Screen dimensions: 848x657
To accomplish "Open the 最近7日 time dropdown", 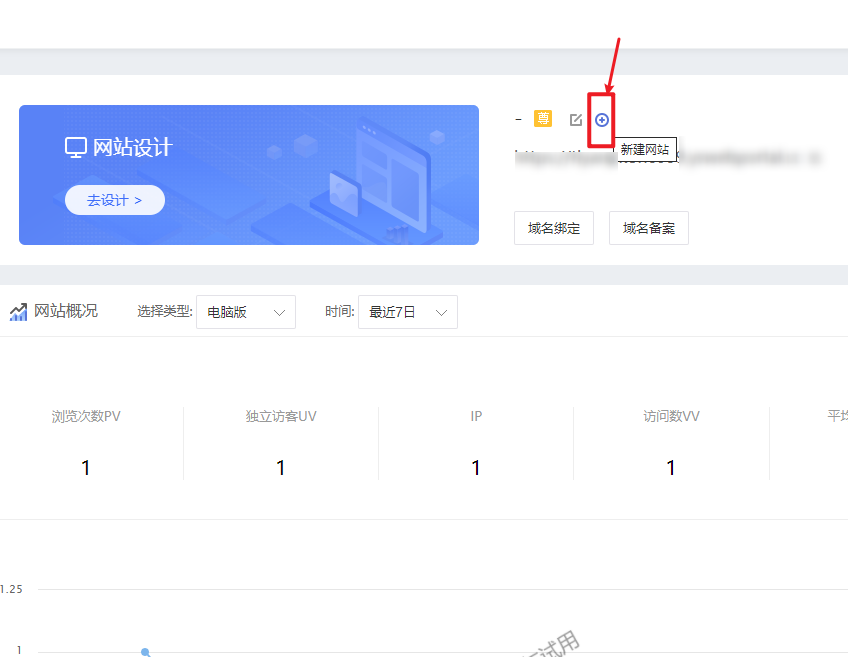I will [x=408, y=312].
